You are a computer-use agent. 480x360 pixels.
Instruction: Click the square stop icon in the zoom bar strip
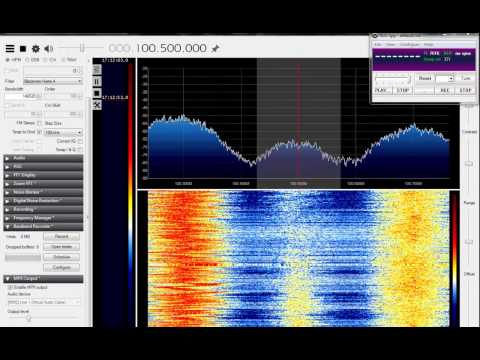point(97,93)
